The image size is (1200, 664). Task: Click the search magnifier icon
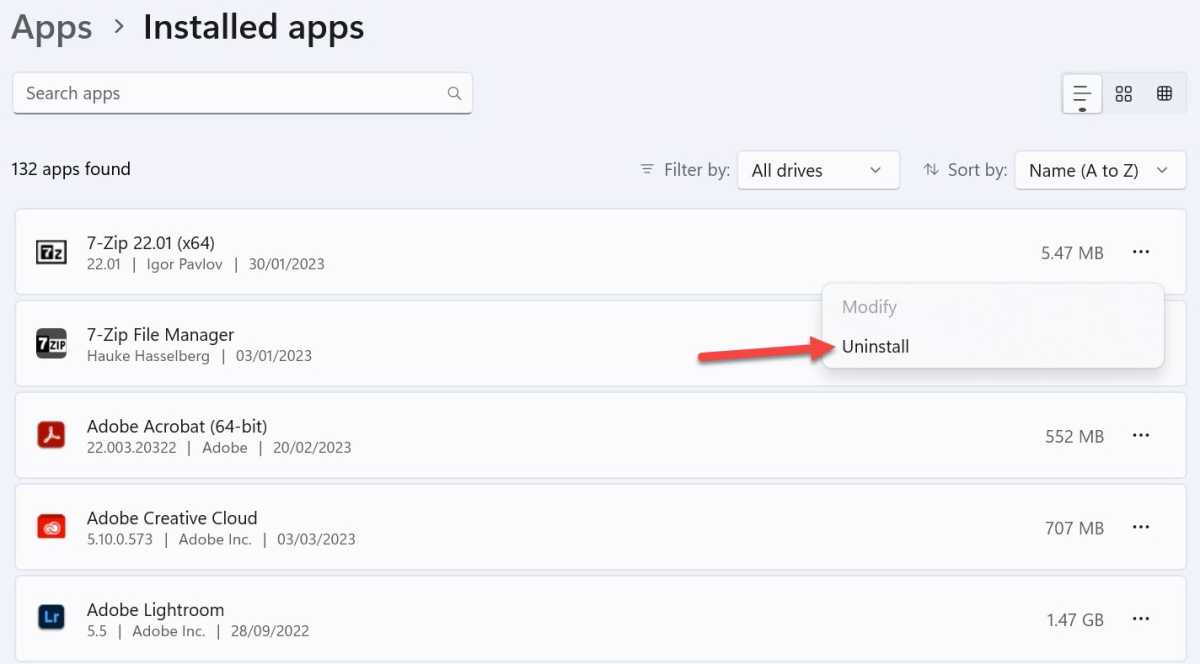(x=454, y=93)
